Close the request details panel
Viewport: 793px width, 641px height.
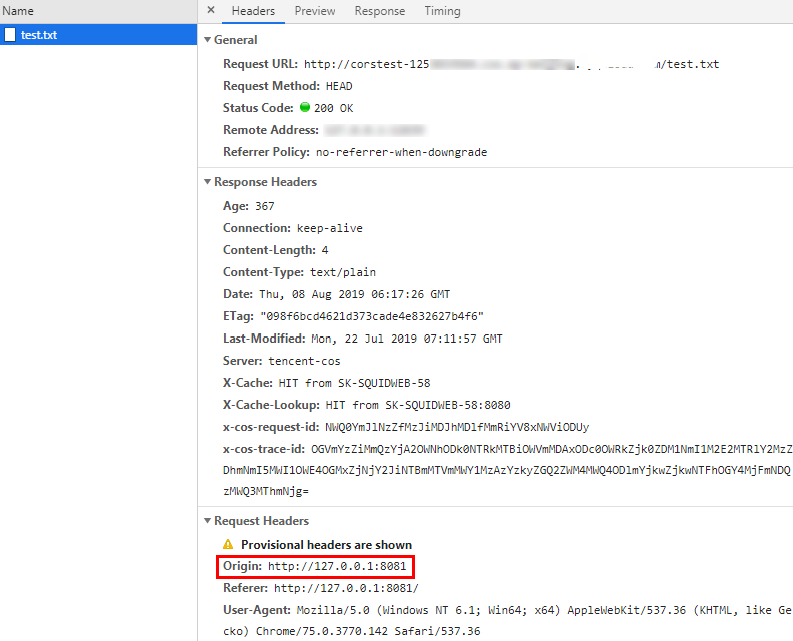coord(211,11)
